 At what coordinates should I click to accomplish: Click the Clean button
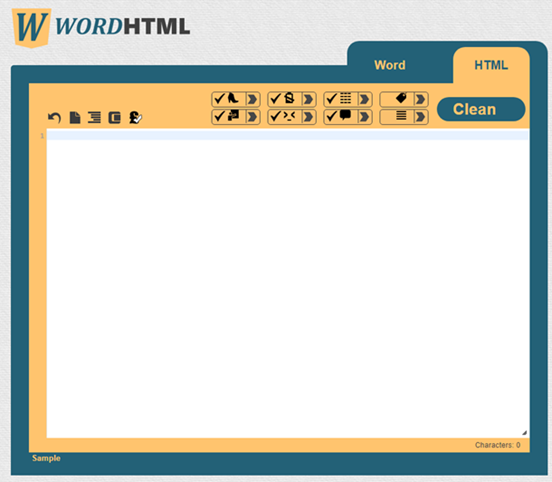click(481, 109)
